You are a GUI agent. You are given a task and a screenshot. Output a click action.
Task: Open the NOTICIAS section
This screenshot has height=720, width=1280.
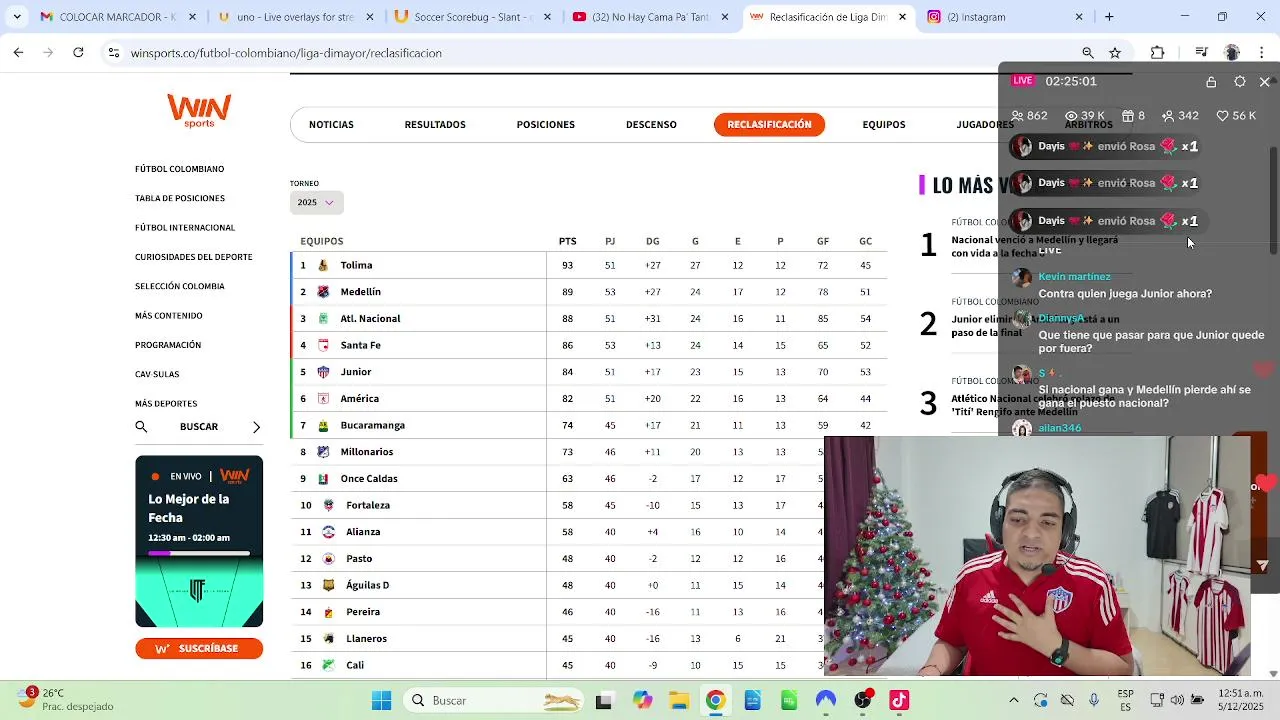pyautogui.click(x=331, y=125)
